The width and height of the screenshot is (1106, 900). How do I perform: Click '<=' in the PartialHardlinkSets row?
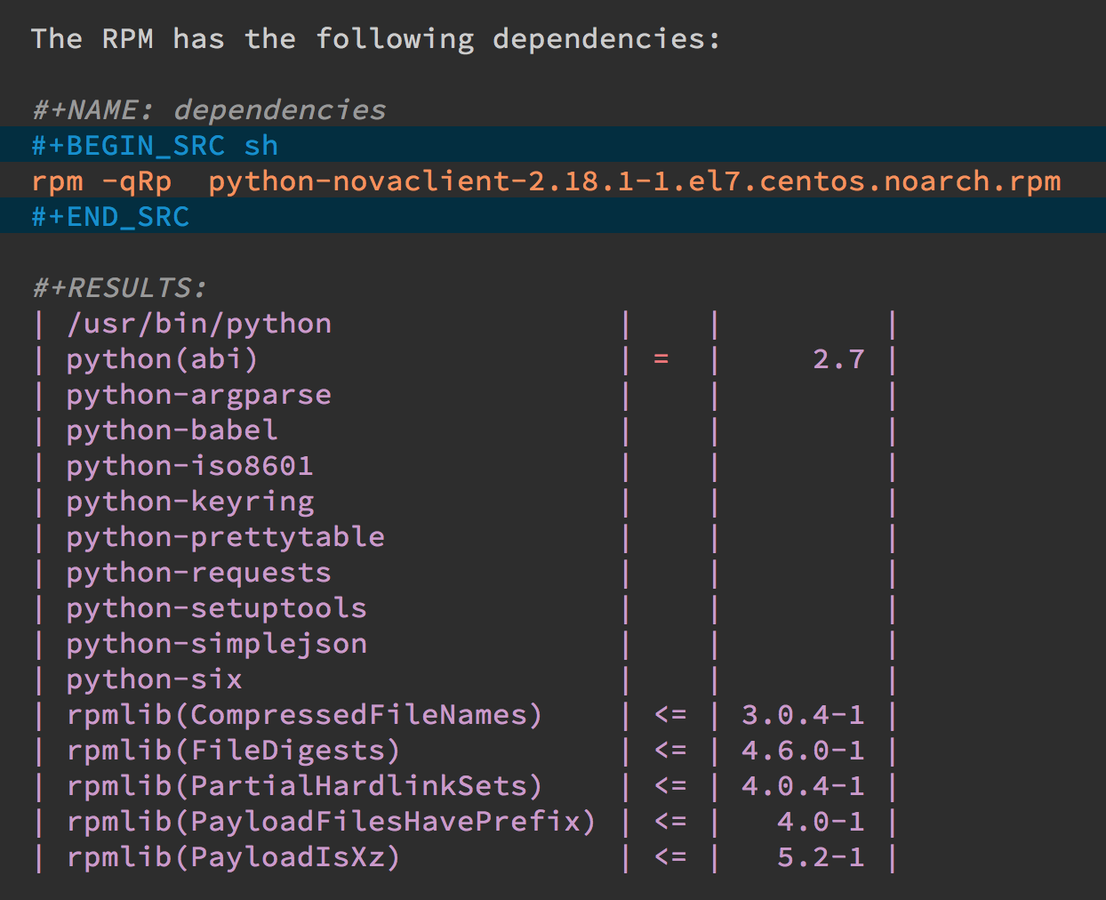click(670, 786)
